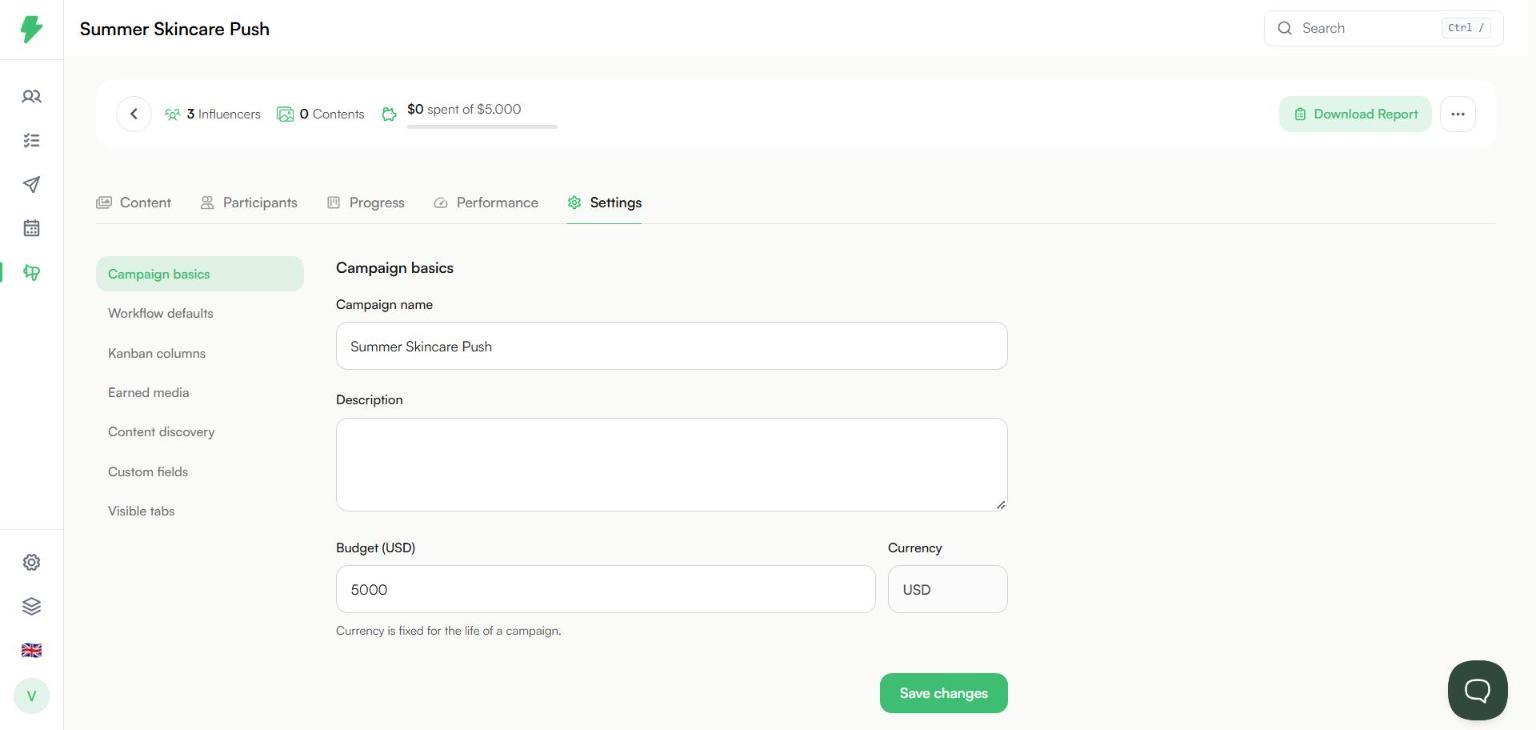Screen dimensions: 1536x730
Task: Click the disabled Currency USD field
Action: [x=948, y=589]
